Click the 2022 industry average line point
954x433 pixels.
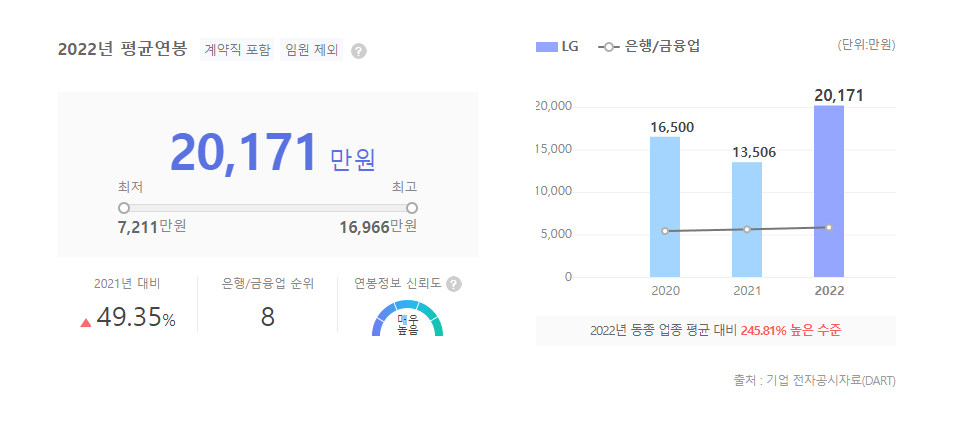(829, 227)
